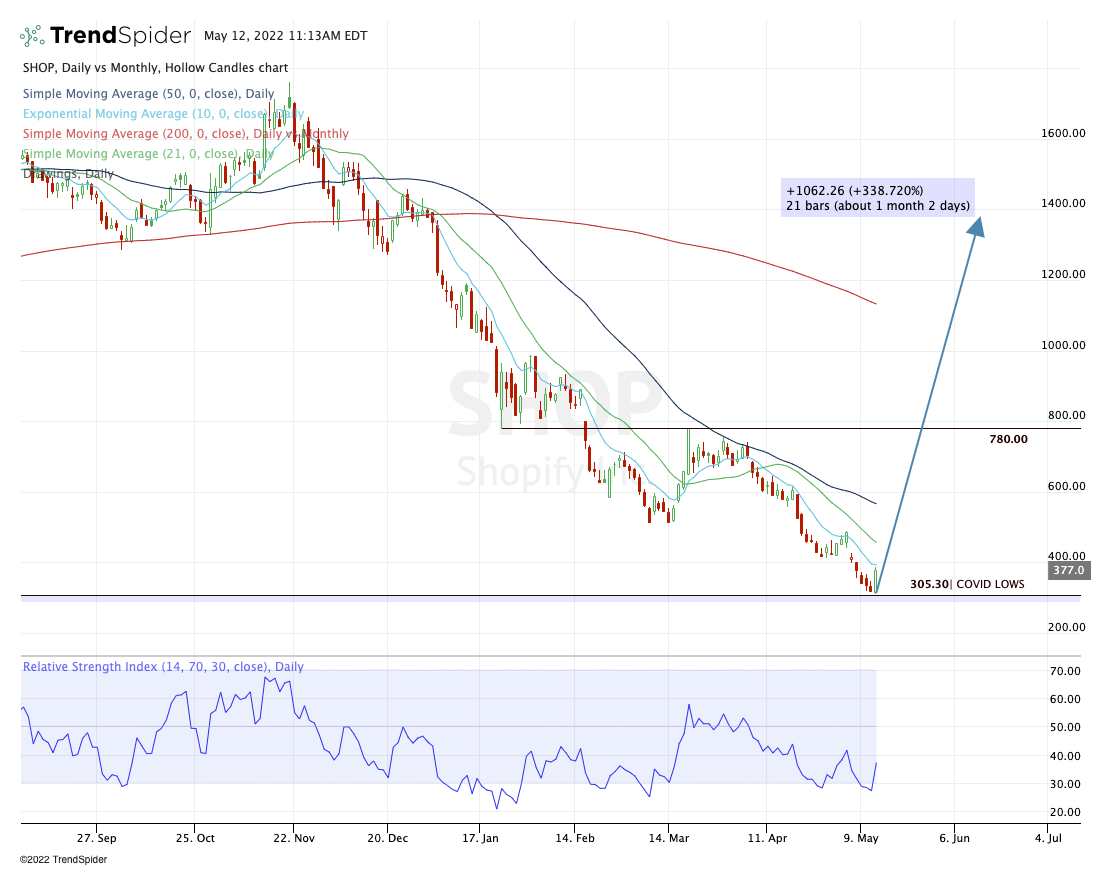Click the +1062.26 (+338.720%) measurement box
Viewport: 1111px width, 869px height.
878,198
